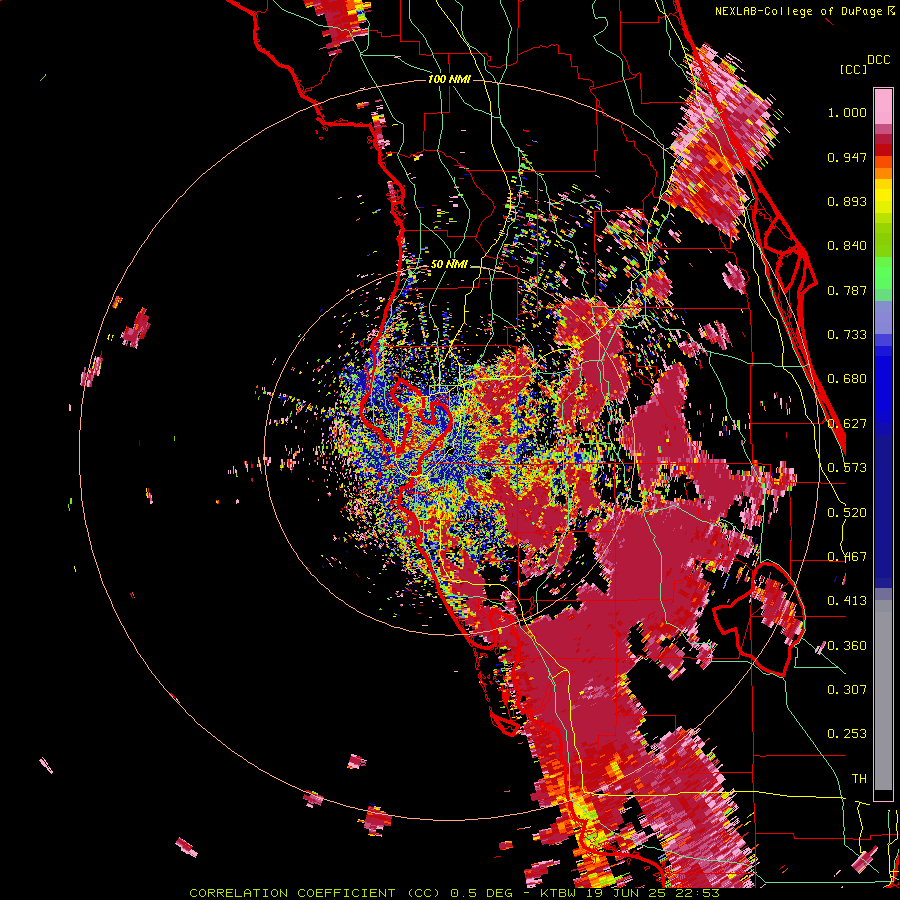Click the 0.947 legend value
The height and width of the screenshot is (900, 900).
(x=847, y=157)
